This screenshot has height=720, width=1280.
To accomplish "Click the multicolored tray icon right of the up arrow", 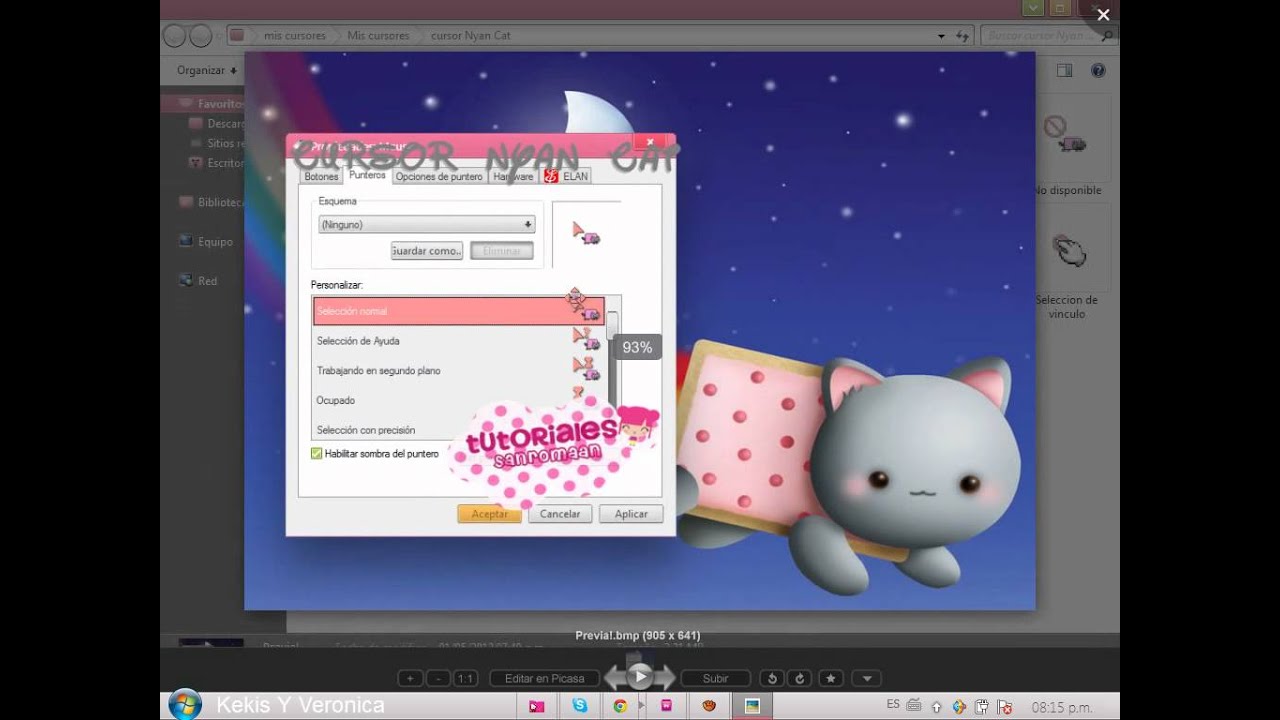I will [x=959, y=707].
